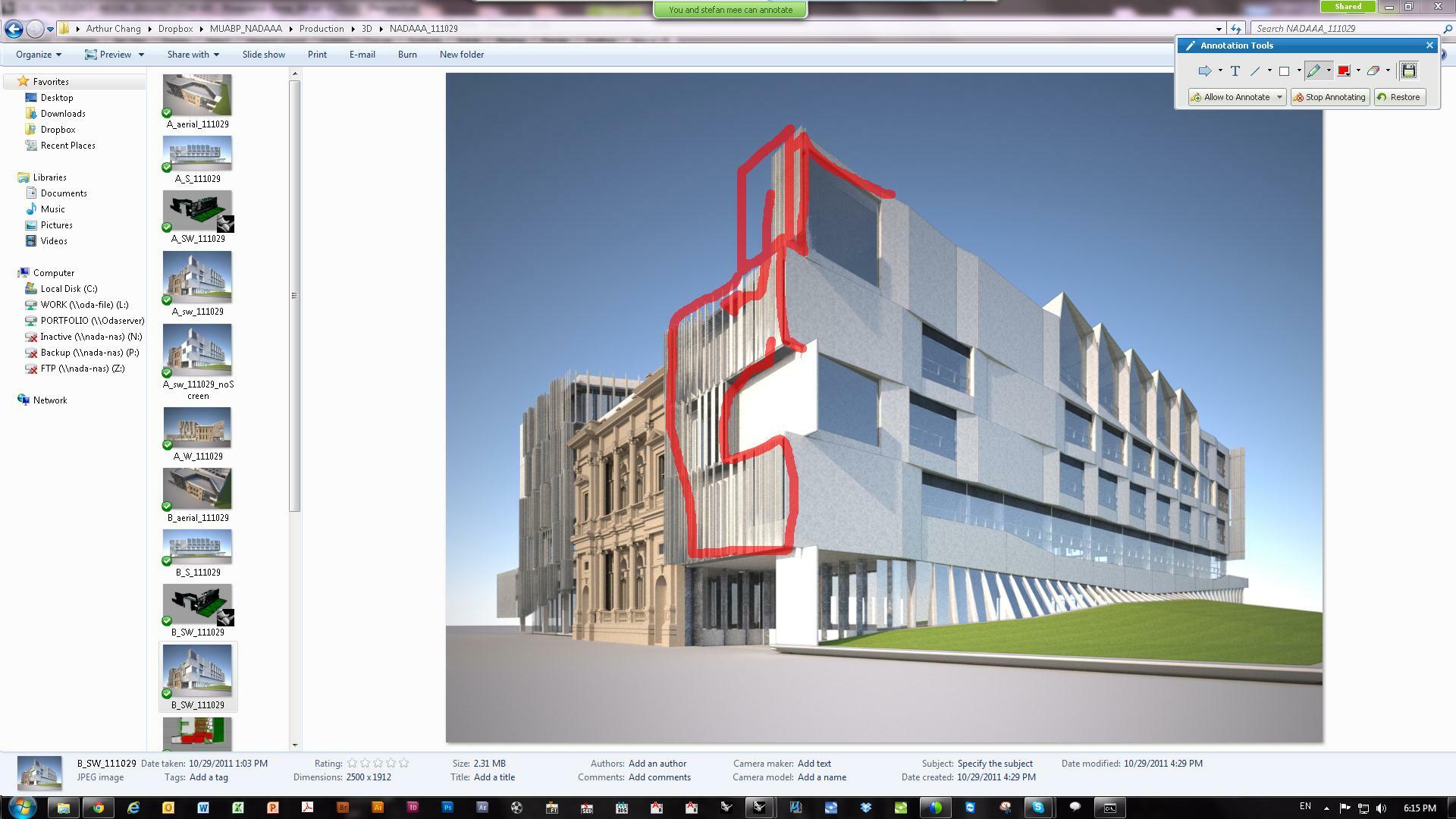Click Burn in toolbar

click(407, 55)
